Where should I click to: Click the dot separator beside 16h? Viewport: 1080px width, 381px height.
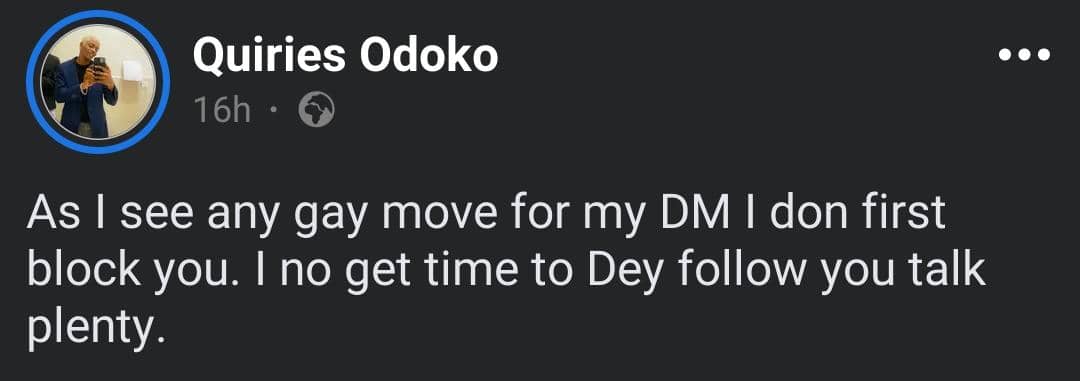point(274,110)
